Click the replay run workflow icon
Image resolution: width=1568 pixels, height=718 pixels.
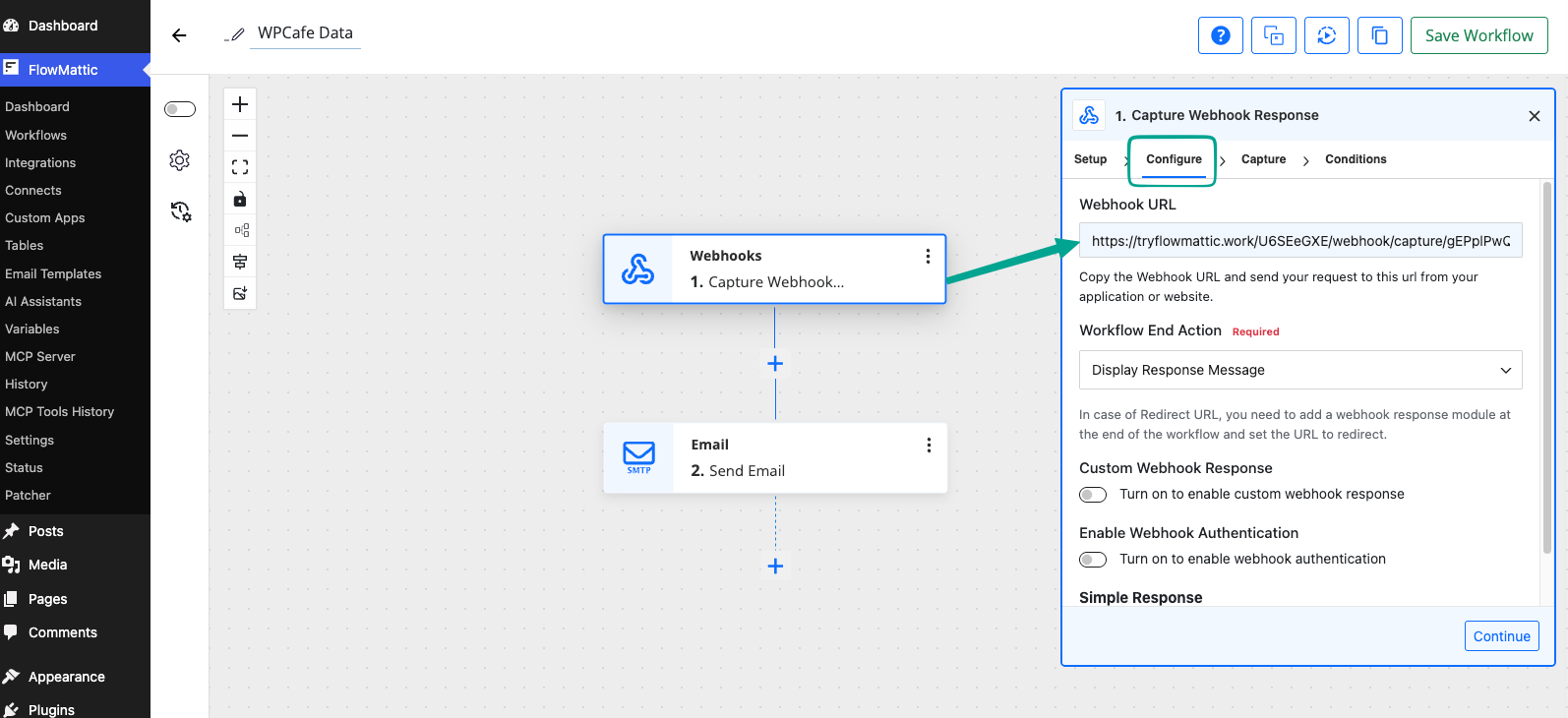coord(1327,35)
